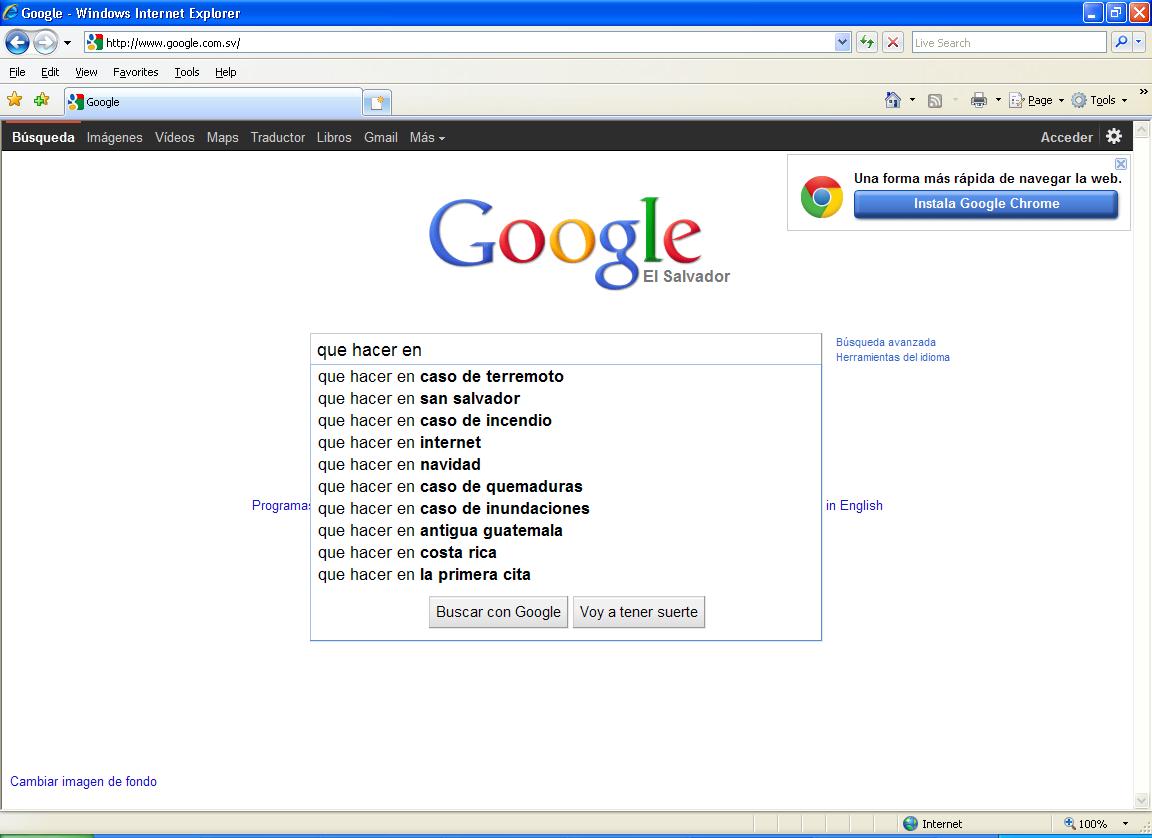Open the File menu

pos(17,72)
